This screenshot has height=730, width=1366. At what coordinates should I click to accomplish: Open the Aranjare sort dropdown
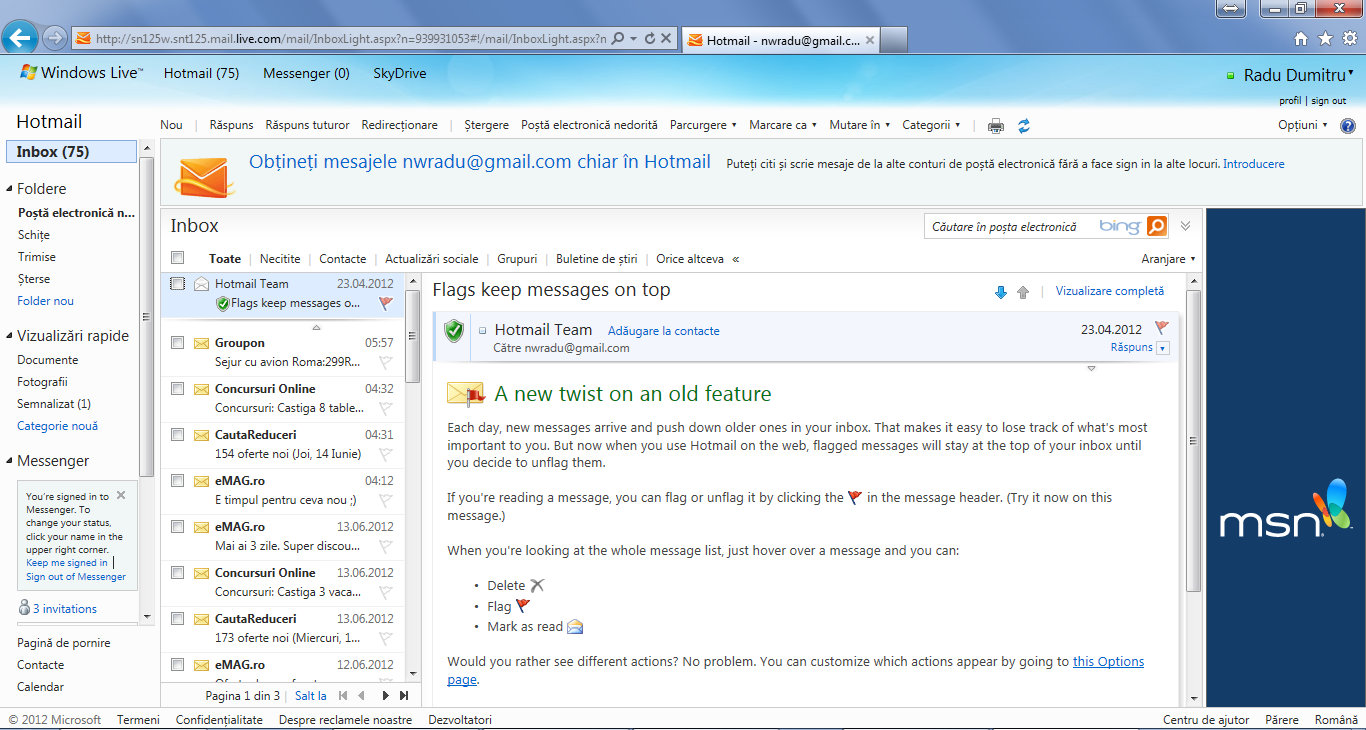tap(1168, 259)
